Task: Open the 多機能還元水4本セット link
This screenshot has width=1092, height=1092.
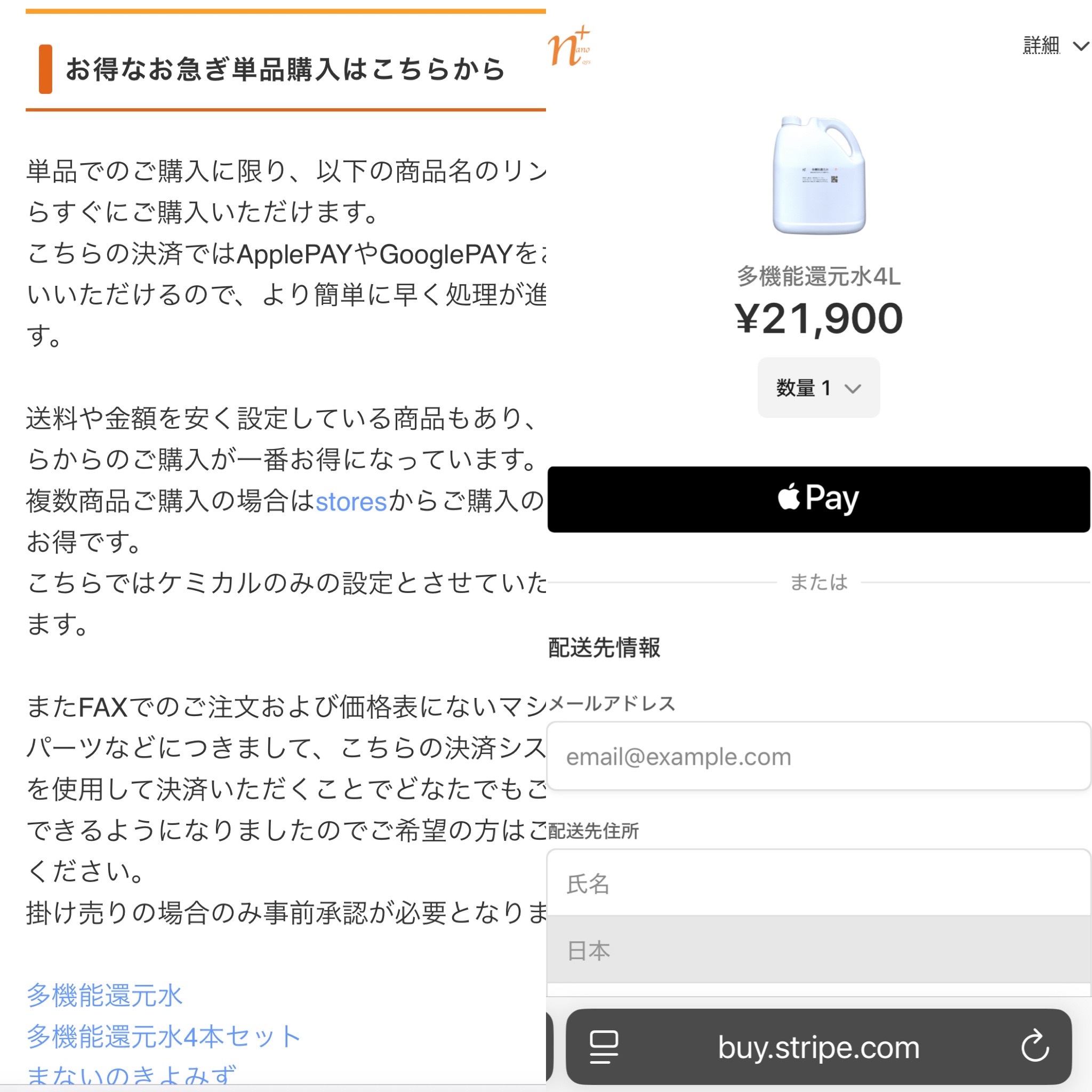Action: pyautogui.click(x=163, y=1037)
